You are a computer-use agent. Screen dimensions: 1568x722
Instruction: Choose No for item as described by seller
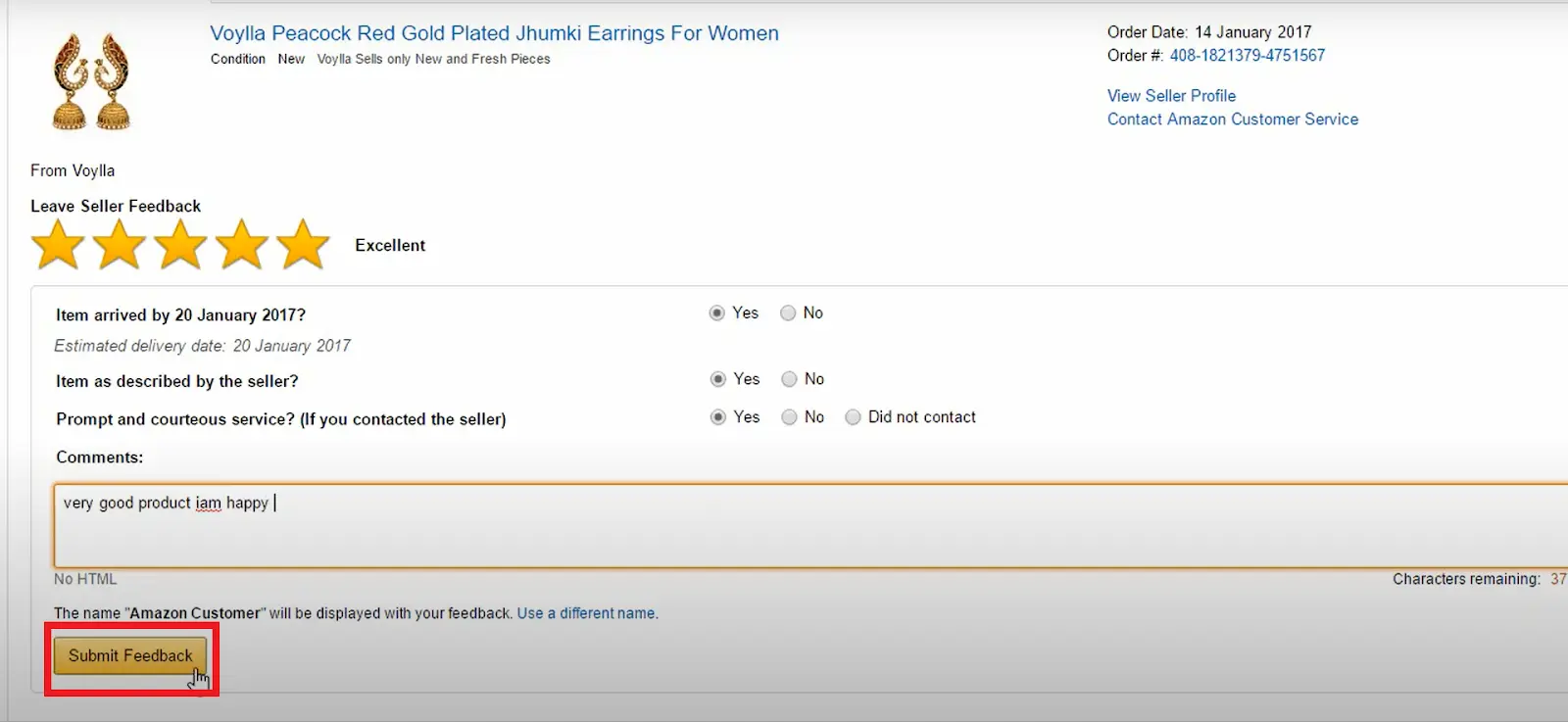click(x=789, y=379)
